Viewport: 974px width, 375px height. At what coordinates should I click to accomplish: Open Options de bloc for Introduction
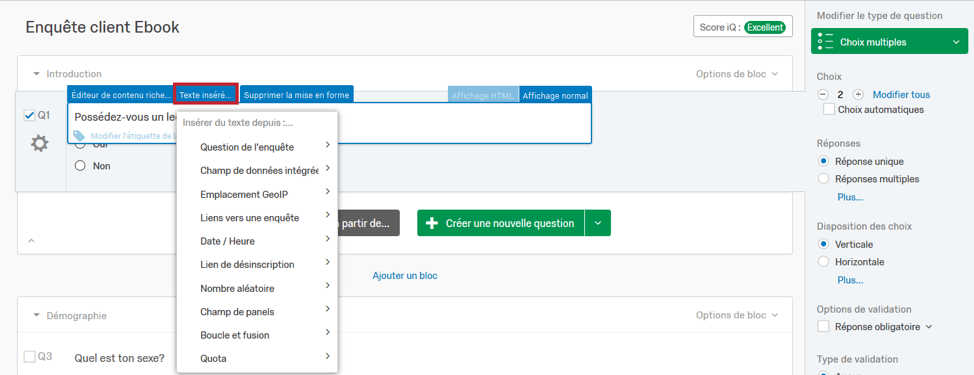click(737, 74)
